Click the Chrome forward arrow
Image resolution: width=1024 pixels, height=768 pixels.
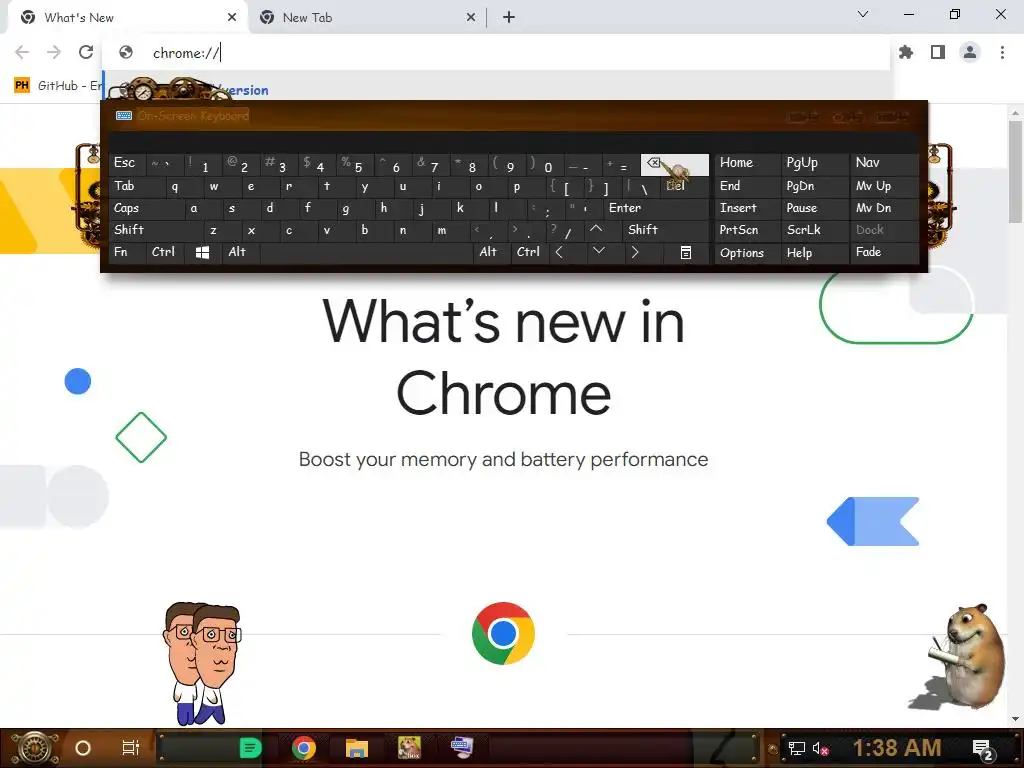coord(54,52)
